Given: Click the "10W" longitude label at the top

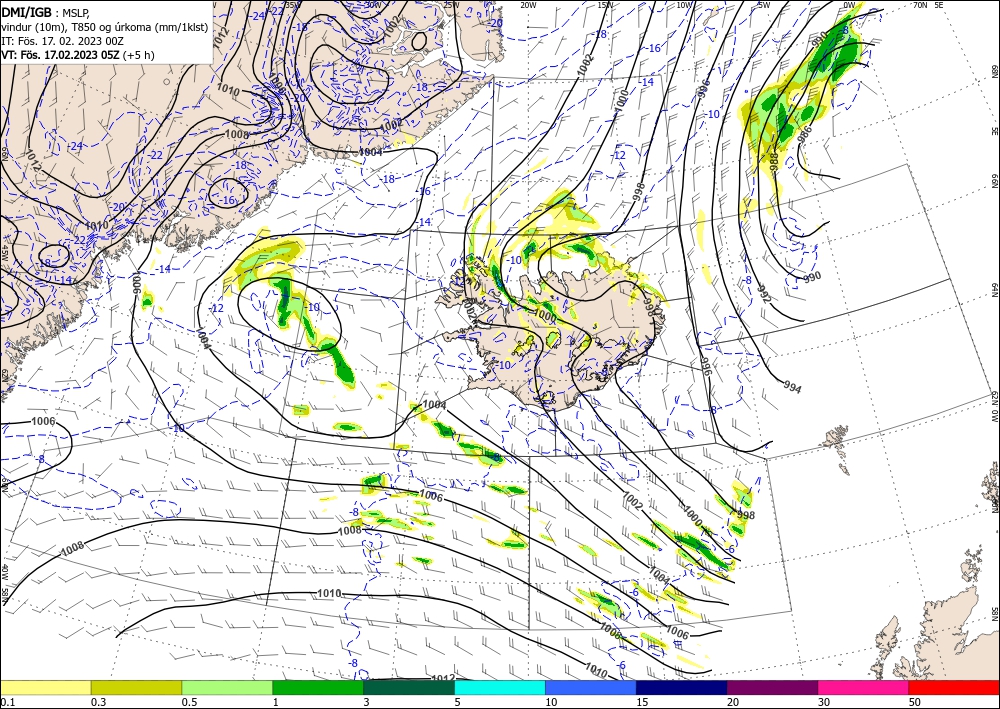Looking at the screenshot, I should pyautogui.click(x=684, y=5).
